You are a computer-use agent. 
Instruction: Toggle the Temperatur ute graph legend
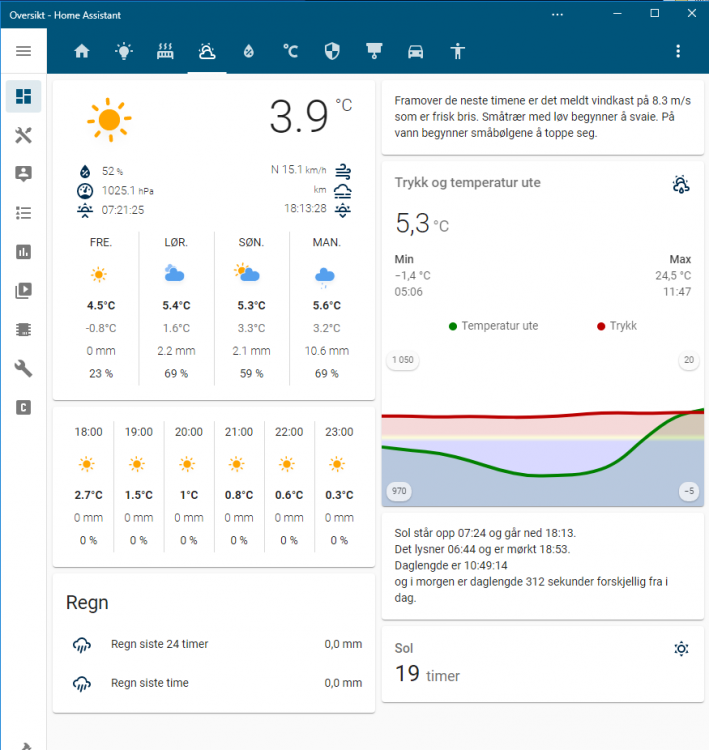[494, 326]
